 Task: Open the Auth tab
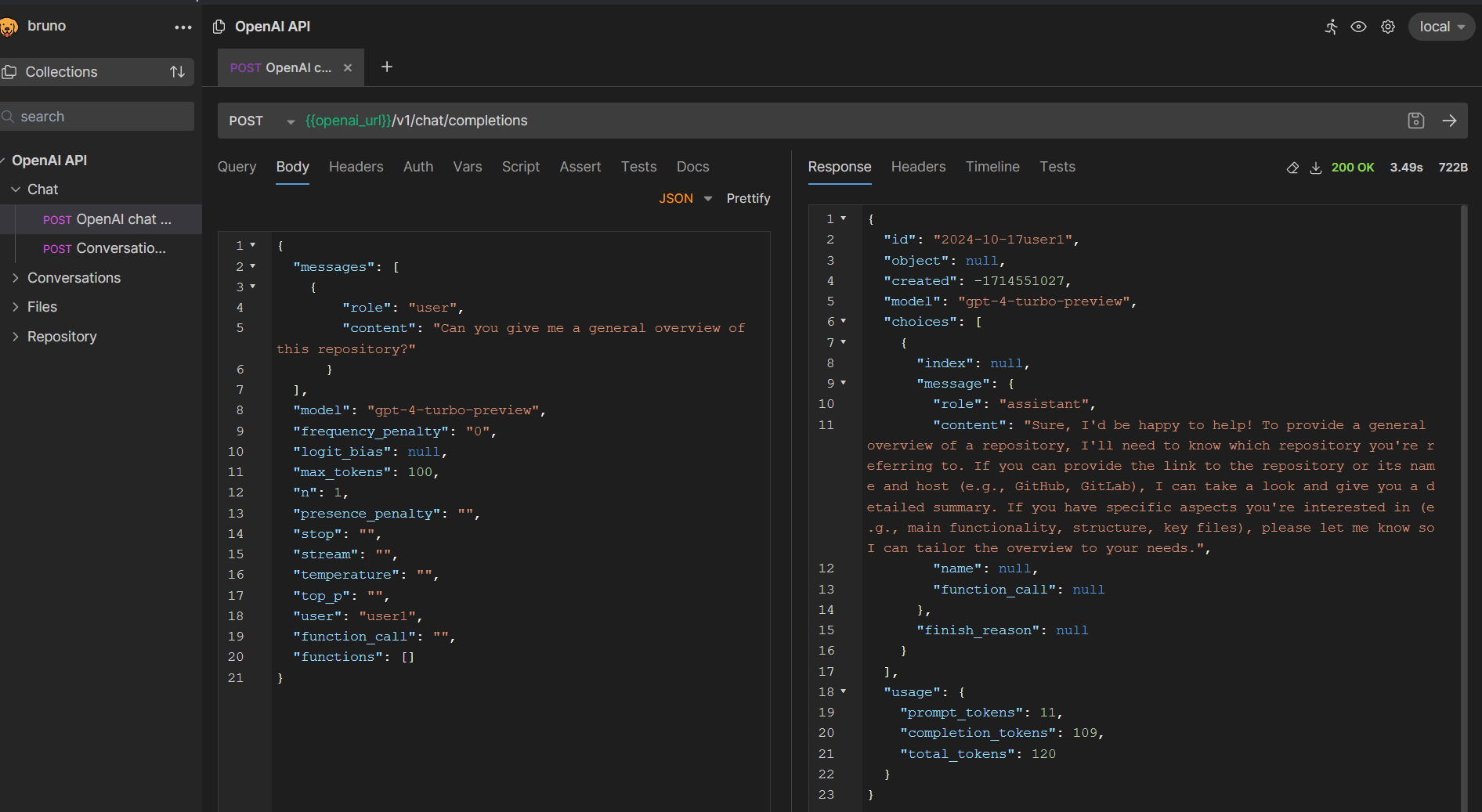pyautogui.click(x=418, y=167)
